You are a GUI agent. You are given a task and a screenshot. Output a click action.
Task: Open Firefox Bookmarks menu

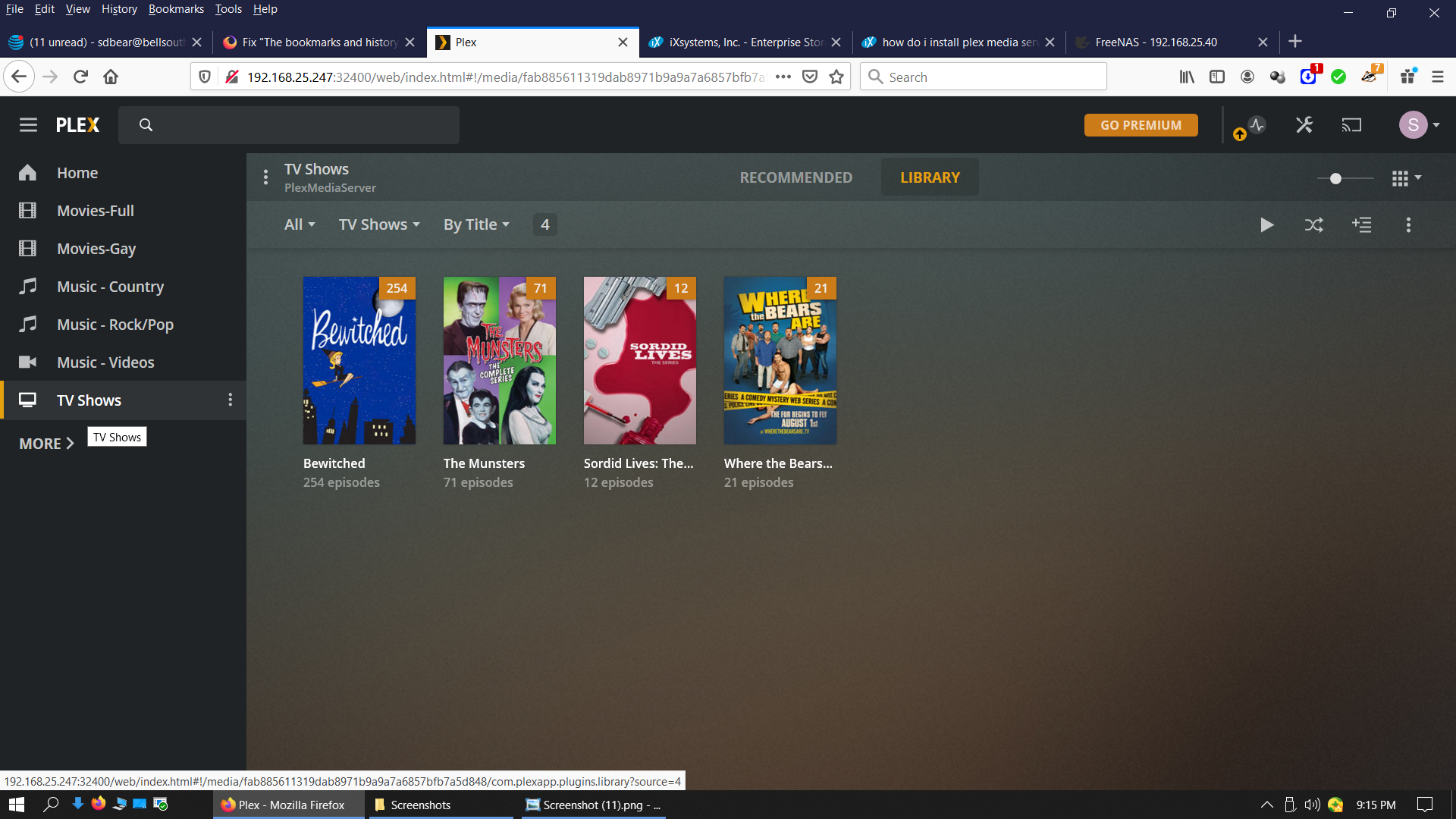176,9
